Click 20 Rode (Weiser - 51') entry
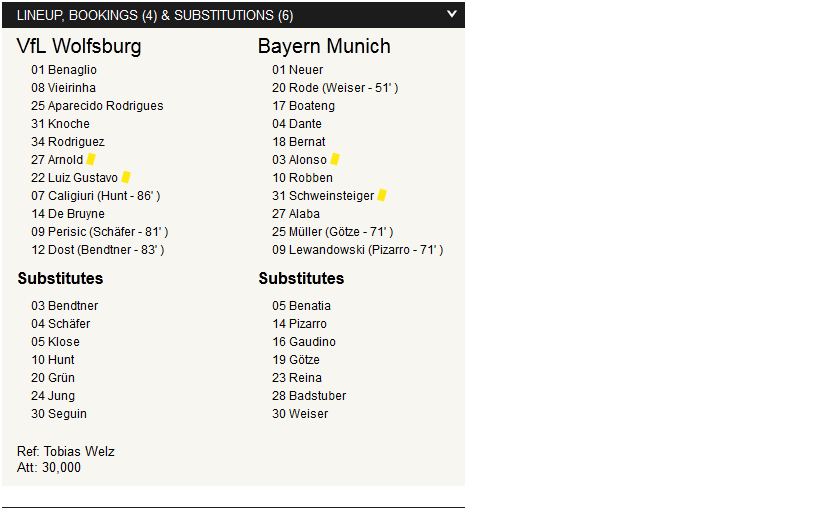This screenshot has height=508, width=819. 335,88
